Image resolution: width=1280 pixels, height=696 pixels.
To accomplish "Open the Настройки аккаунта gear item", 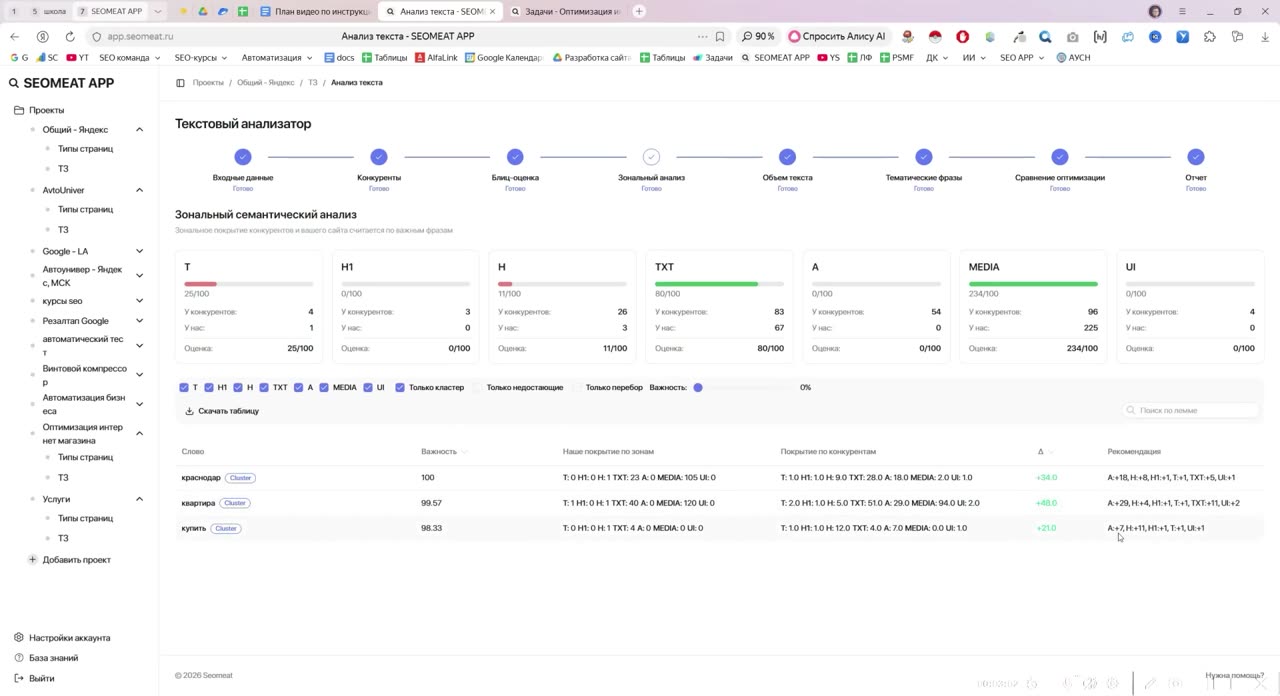I will 62,638.
